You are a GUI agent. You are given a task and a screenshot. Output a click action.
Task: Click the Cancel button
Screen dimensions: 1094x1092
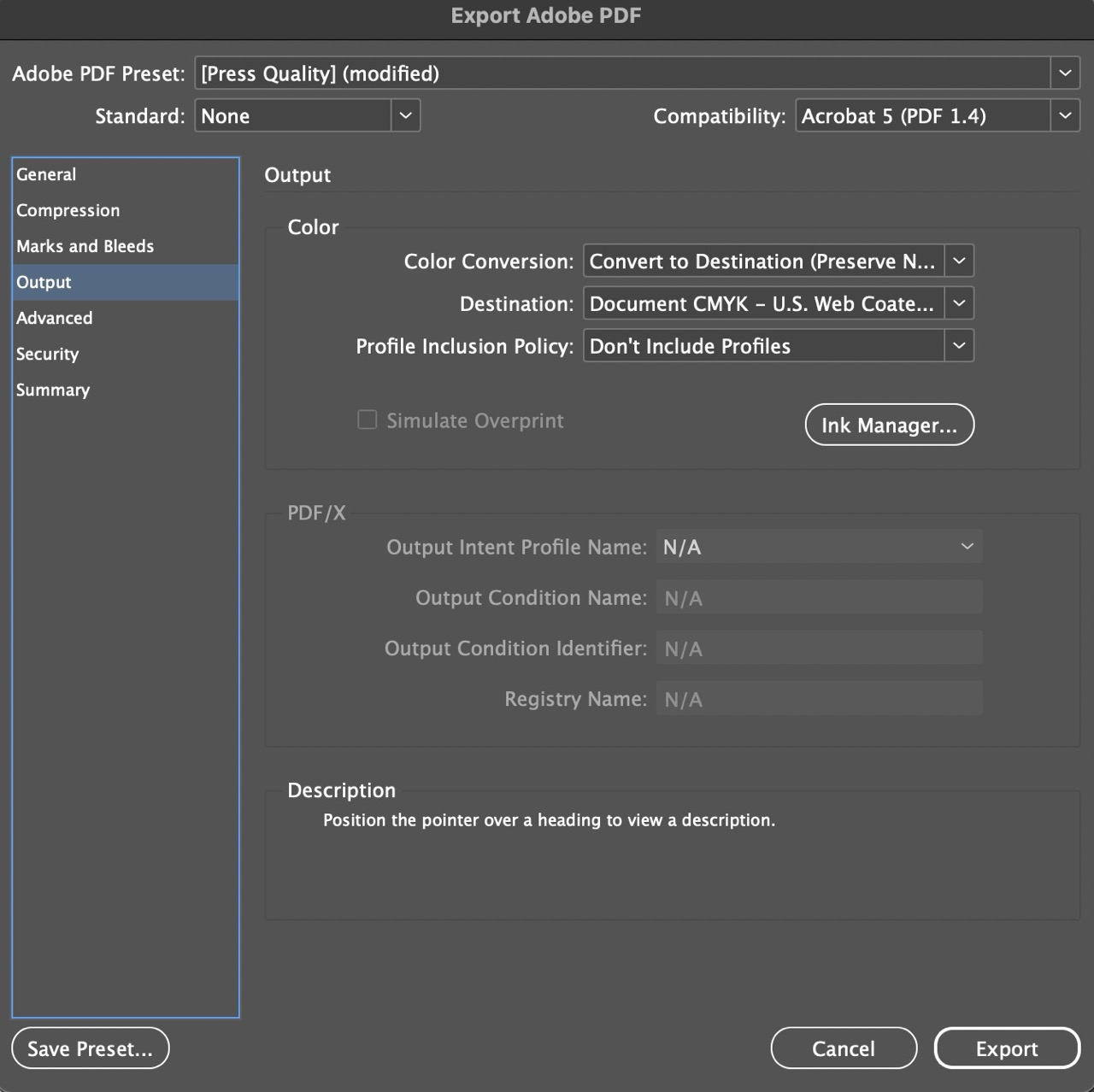pos(844,1048)
